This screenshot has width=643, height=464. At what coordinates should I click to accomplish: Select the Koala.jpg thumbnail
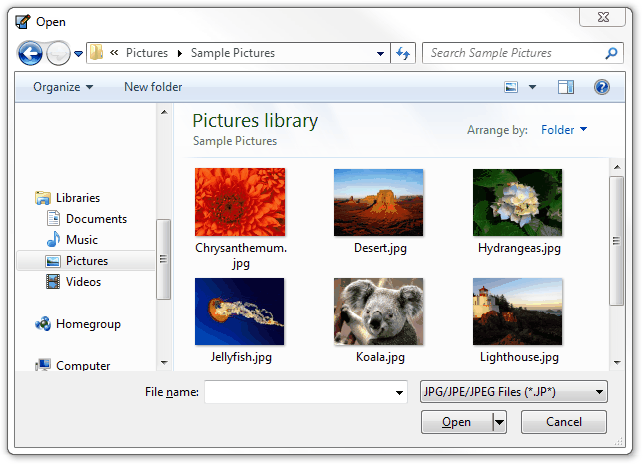(379, 311)
